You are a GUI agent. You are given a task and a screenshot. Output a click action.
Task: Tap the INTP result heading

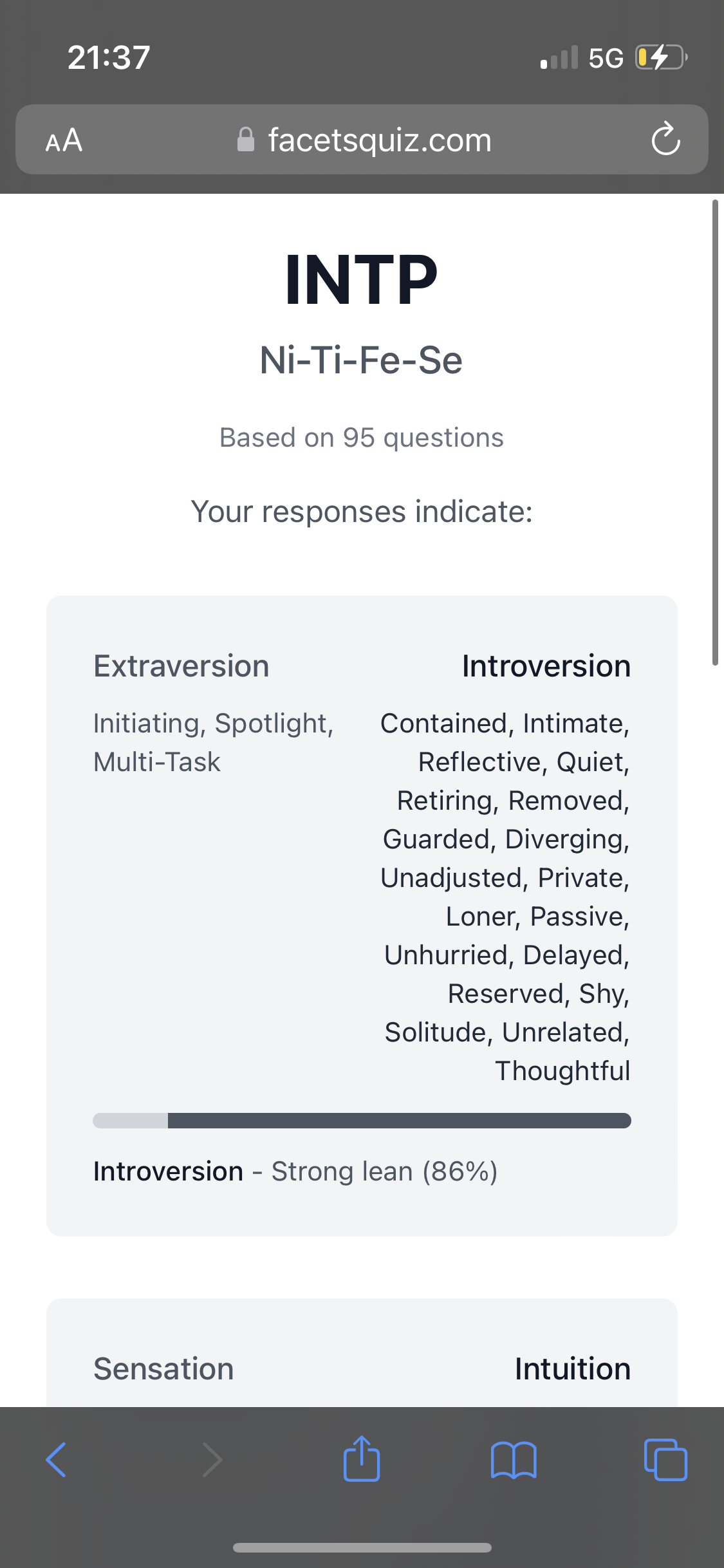click(362, 280)
